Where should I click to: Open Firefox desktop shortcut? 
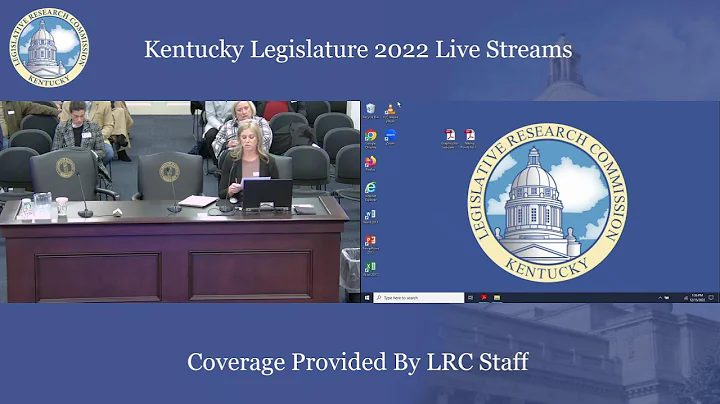point(371,163)
